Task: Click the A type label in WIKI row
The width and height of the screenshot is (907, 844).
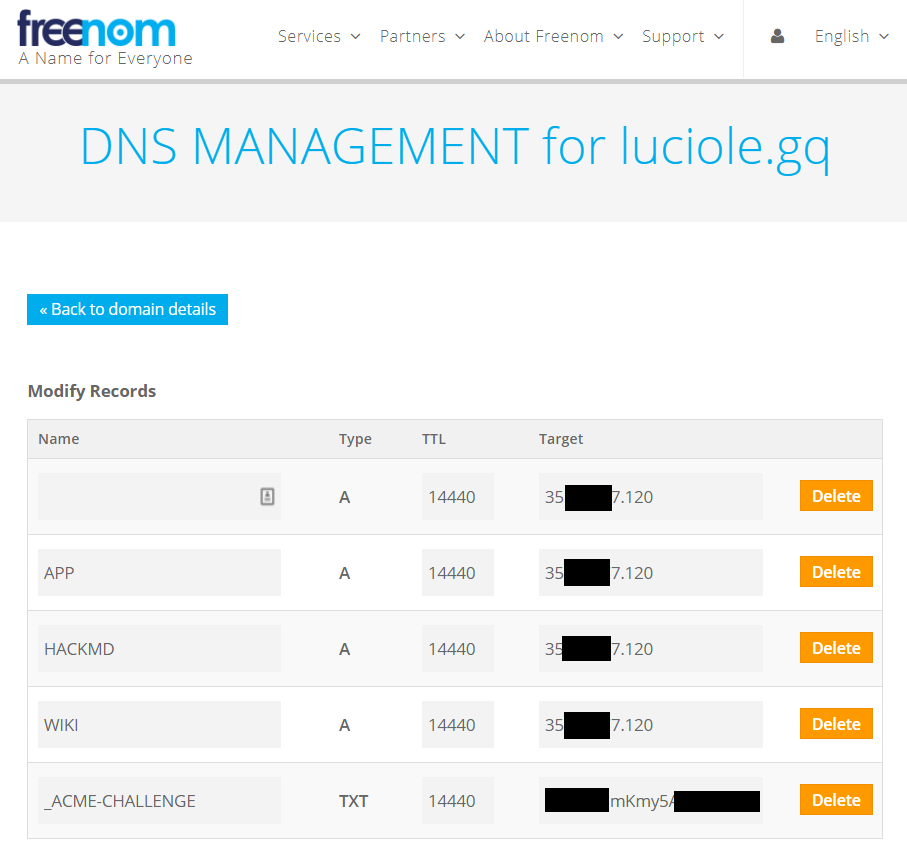Action: (x=345, y=725)
